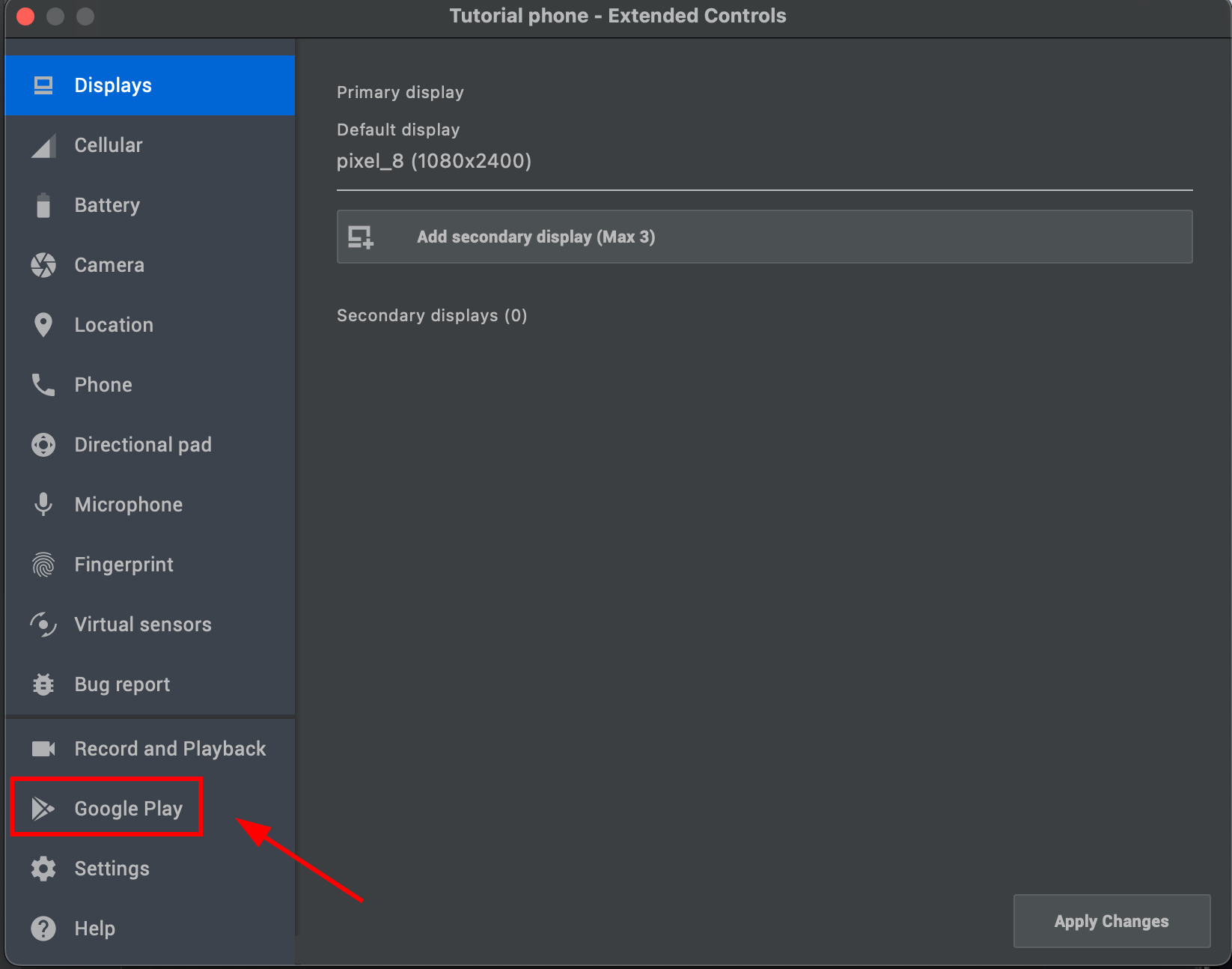Image resolution: width=1232 pixels, height=969 pixels.
Task: Click the Microphone icon
Action: click(43, 504)
